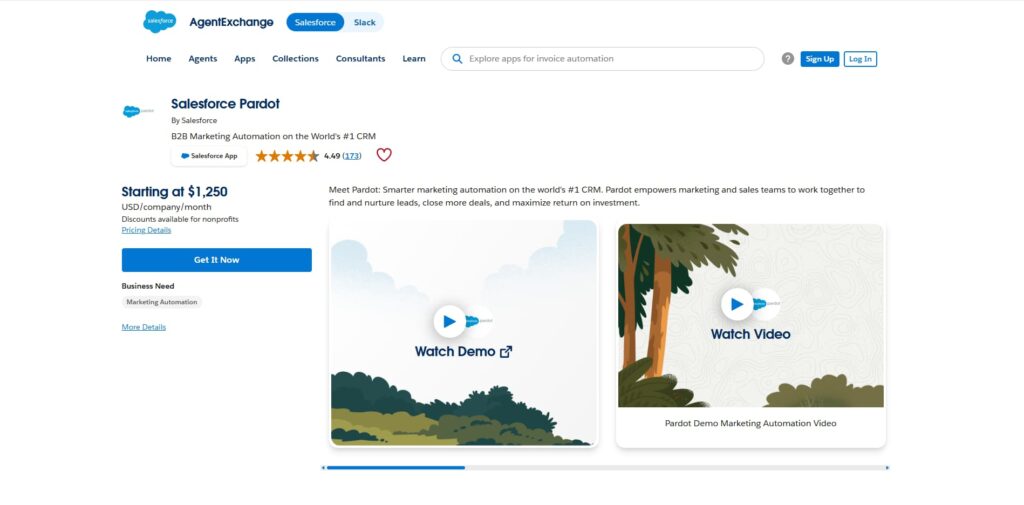This screenshot has width=1024, height=505.
Task: Click the Get It Now button
Action: click(x=217, y=260)
